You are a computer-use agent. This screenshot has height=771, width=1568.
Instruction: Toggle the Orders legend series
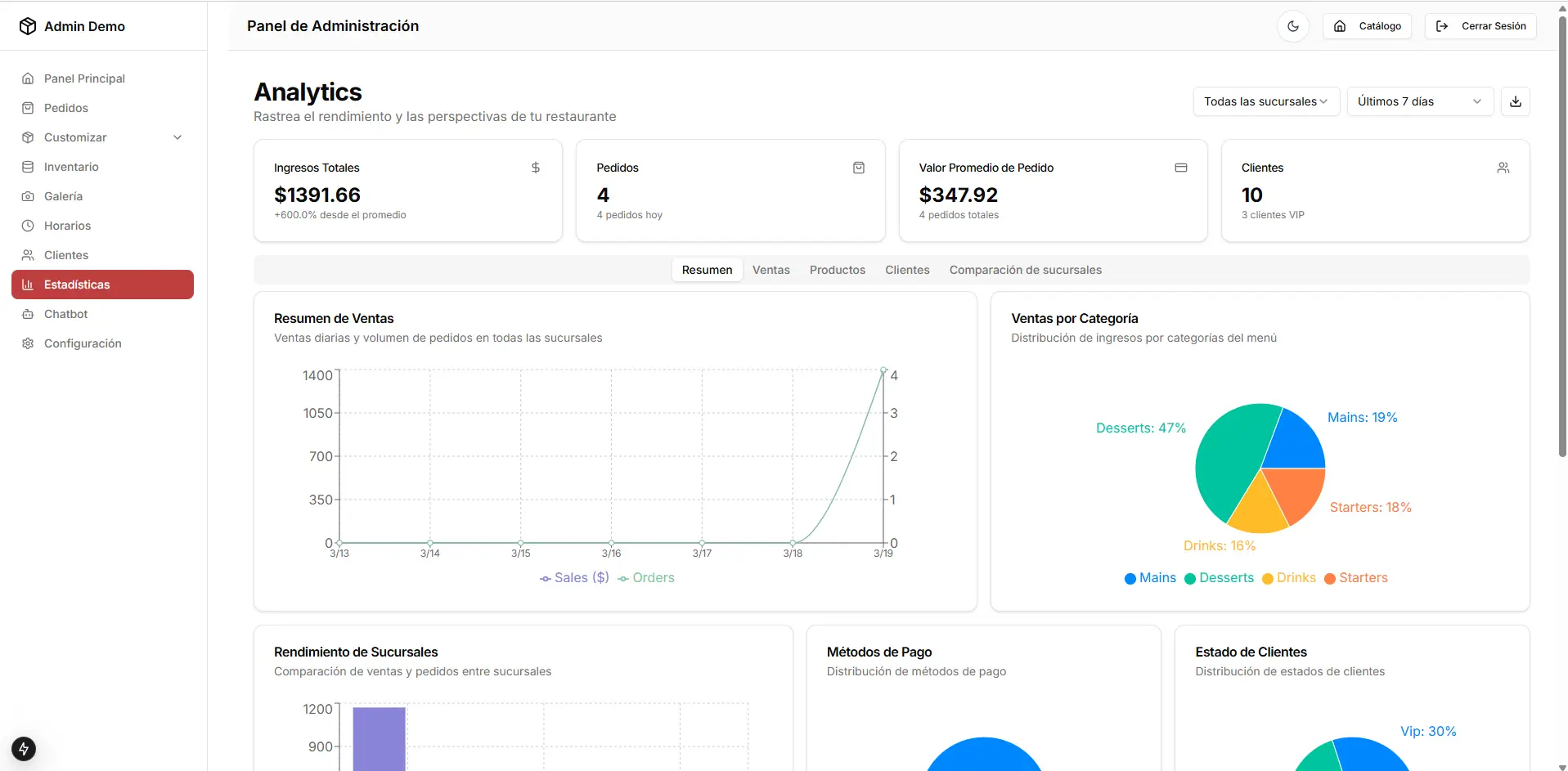(x=646, y=578)
